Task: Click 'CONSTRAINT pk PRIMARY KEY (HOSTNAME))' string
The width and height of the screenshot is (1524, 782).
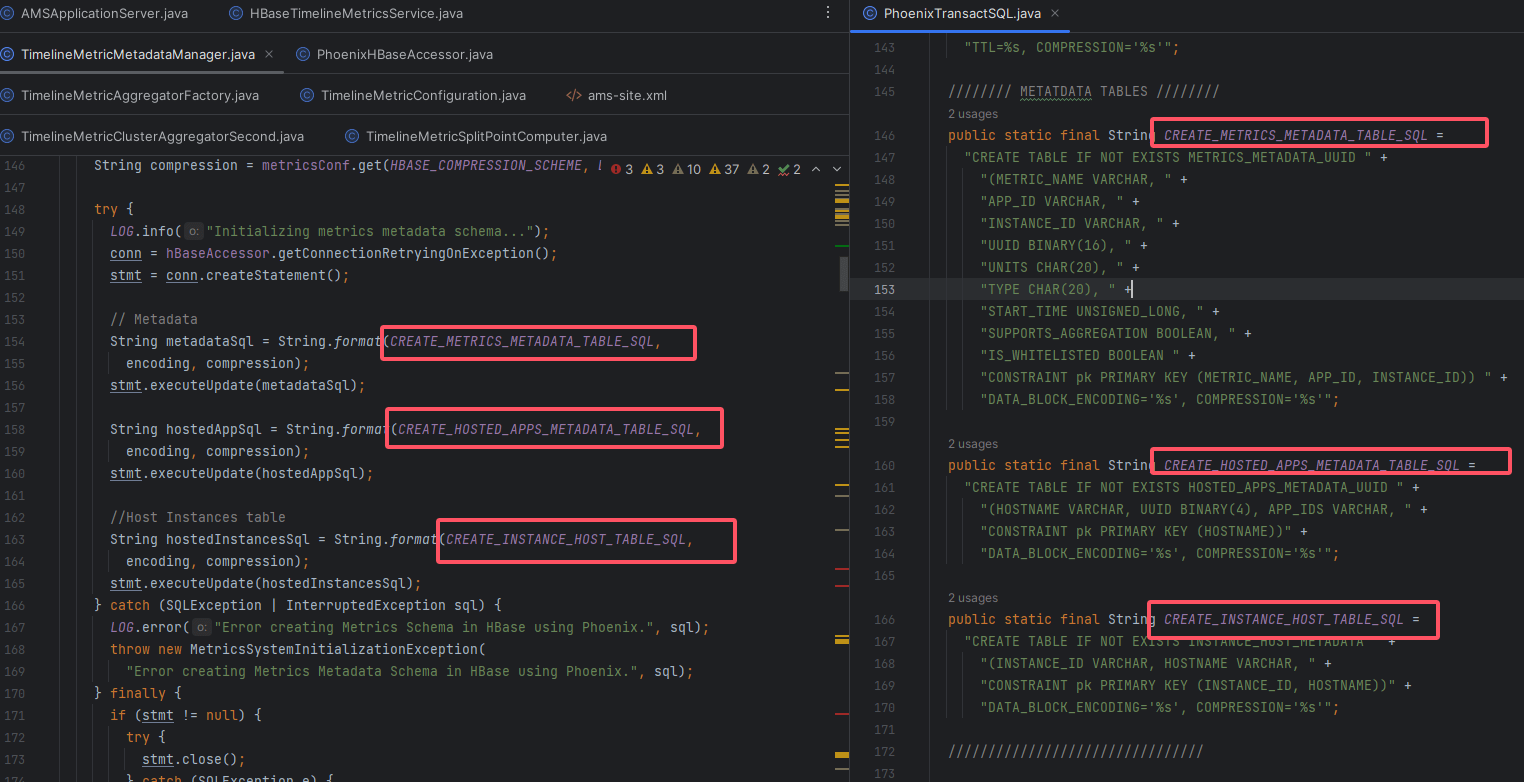Action: pos(1136,531)
